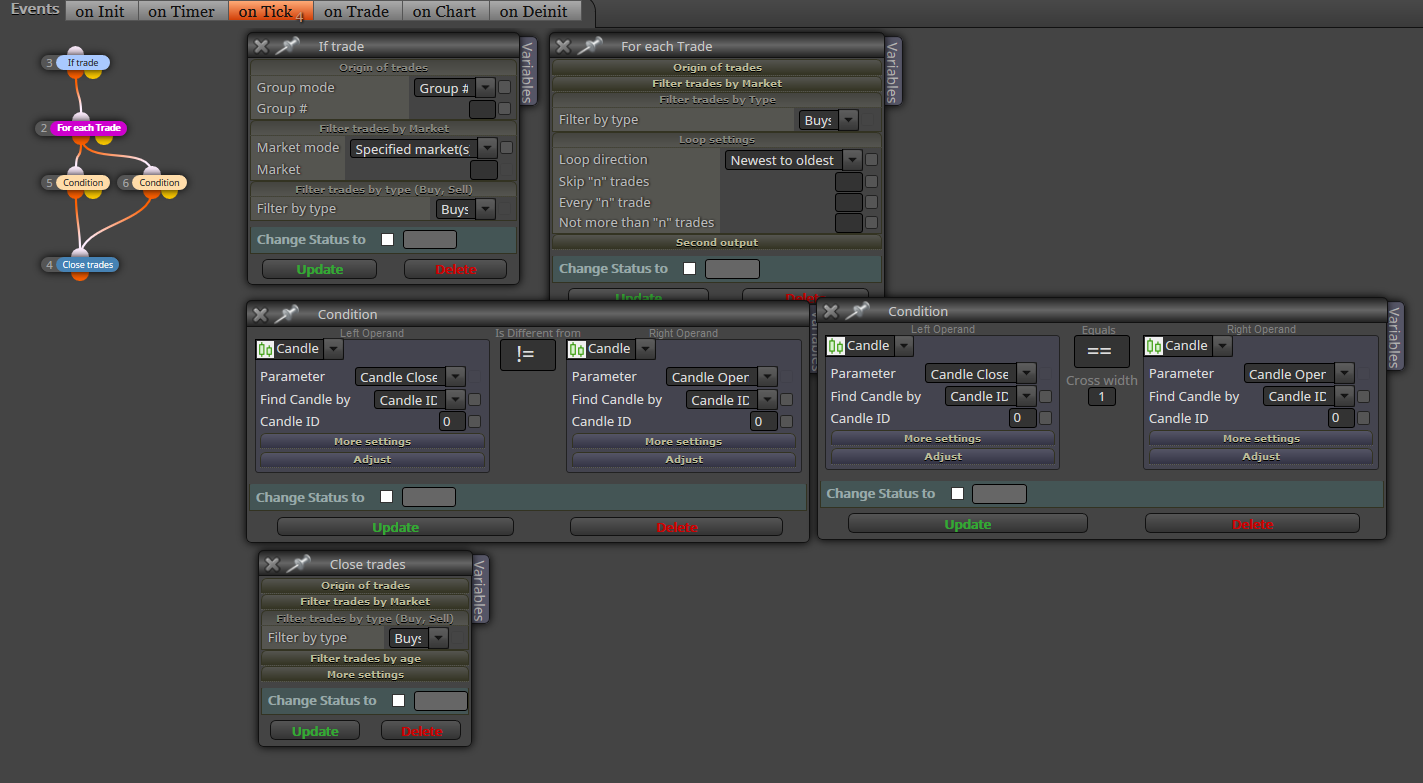Click the == equals operator icon
This screenshot has height=783, width=1423.
[x=1101, y=351]
